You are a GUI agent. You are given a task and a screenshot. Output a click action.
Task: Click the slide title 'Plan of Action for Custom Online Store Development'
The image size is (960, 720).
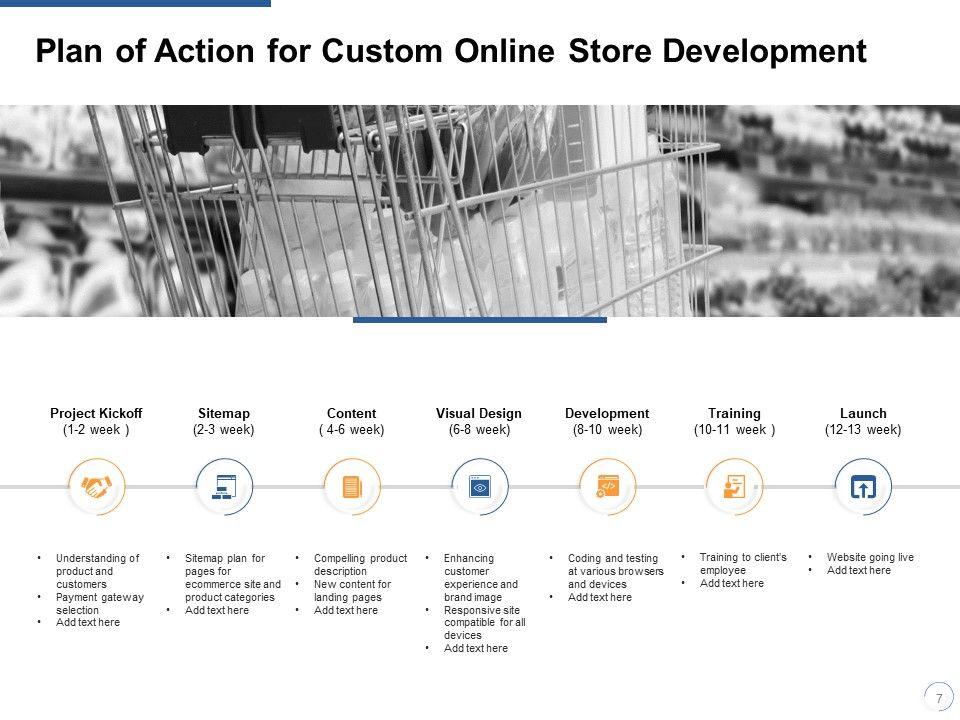coord(451,51)
